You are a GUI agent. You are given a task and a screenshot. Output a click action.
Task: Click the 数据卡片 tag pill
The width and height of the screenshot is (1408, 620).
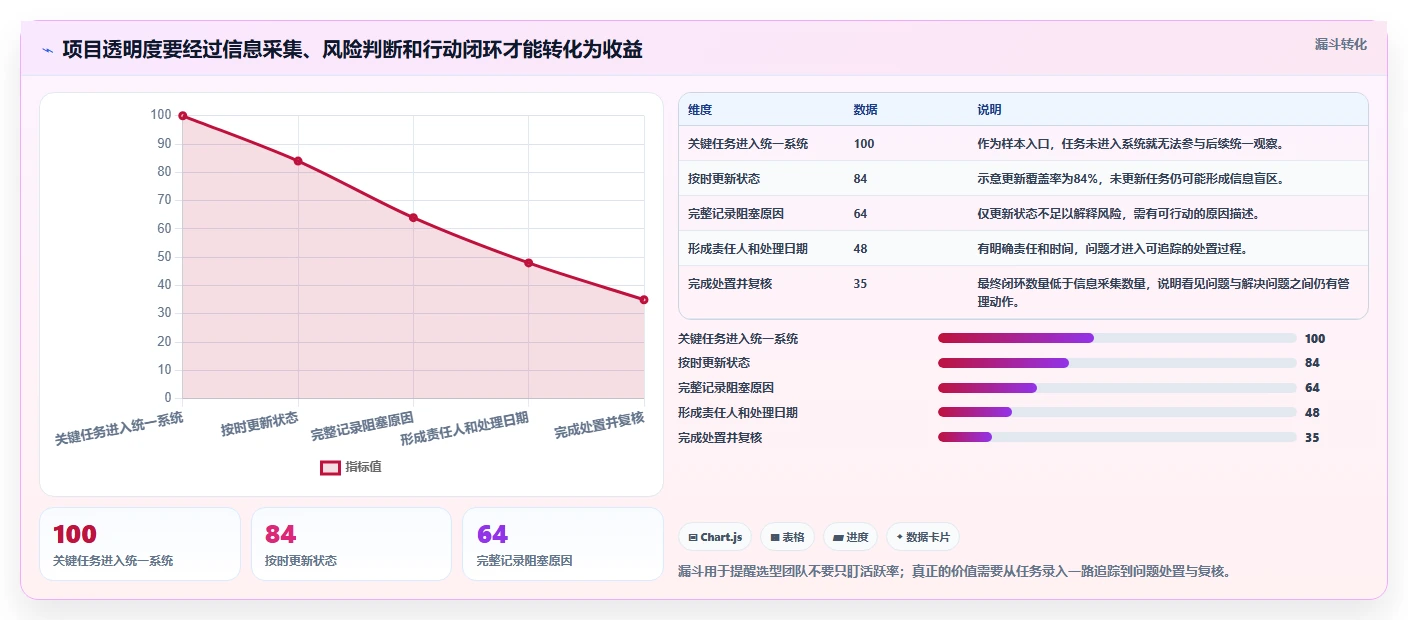point(922,537)
